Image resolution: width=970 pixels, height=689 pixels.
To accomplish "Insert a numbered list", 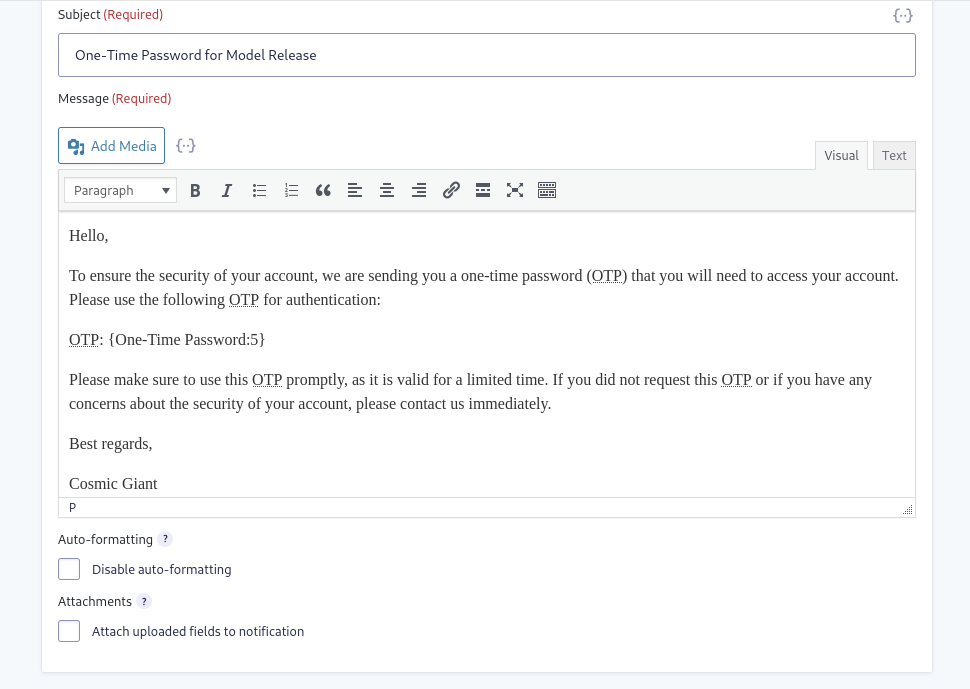I will tap(291, 190).
